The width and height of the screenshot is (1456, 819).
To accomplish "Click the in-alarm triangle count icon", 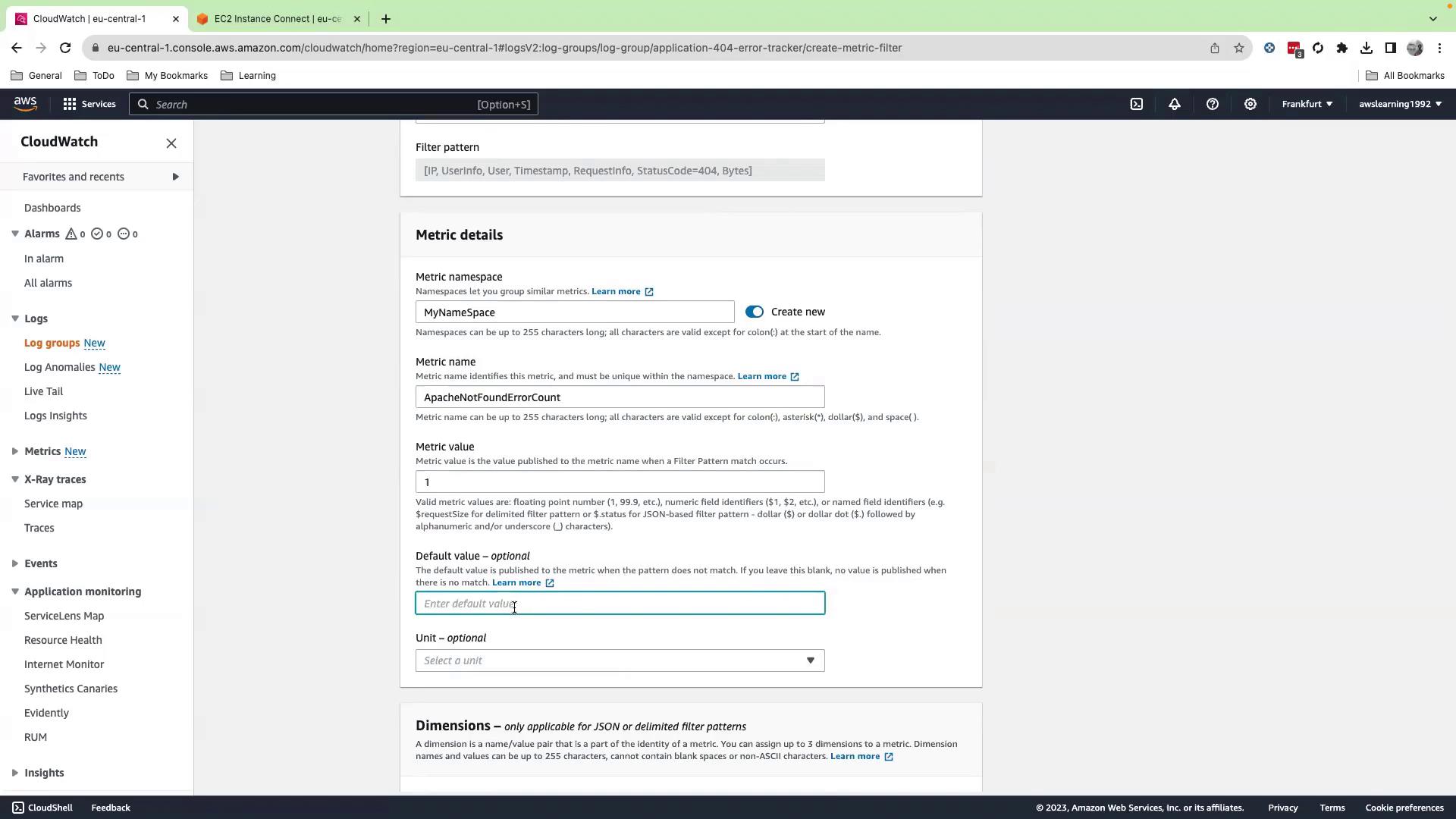I will click(71, 234).
